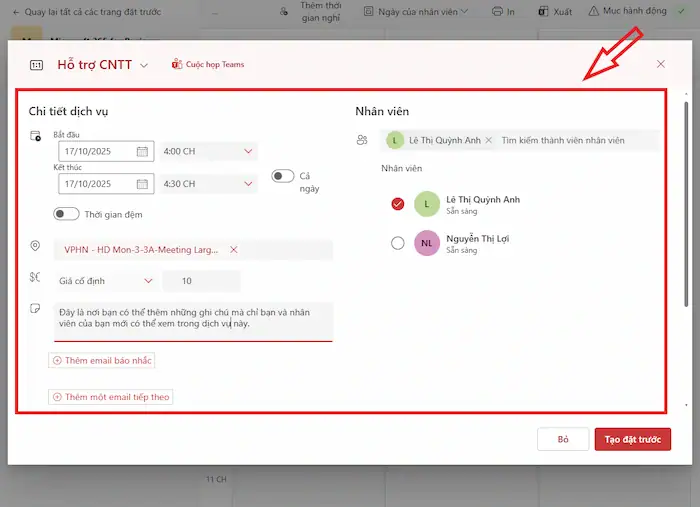Click the Tạo đặt trước button
Image resolution: width=700 pixels, height=507 pixels.
(x=632, y=440)
